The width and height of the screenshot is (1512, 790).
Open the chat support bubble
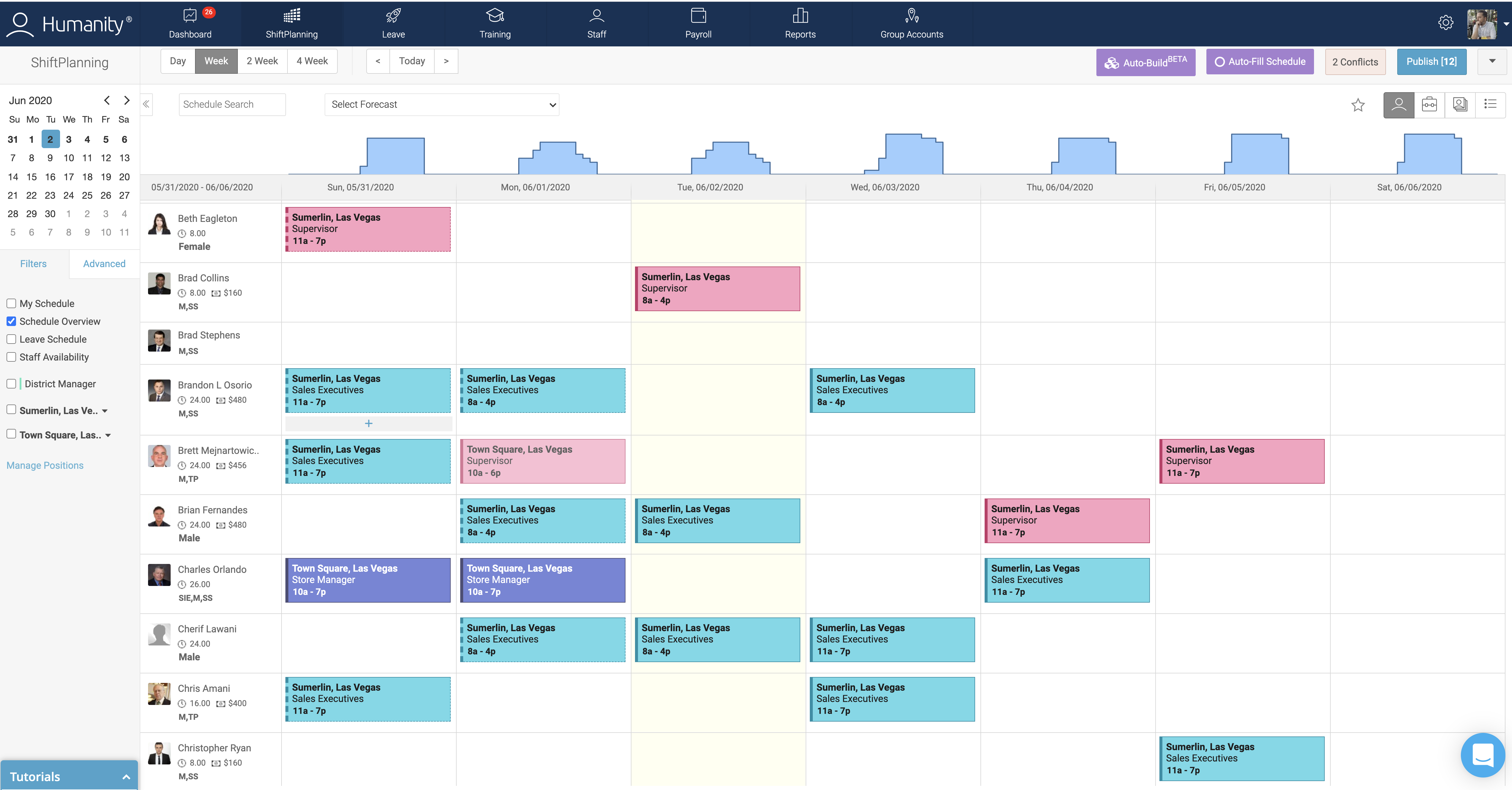click(x=1483, y=755)
